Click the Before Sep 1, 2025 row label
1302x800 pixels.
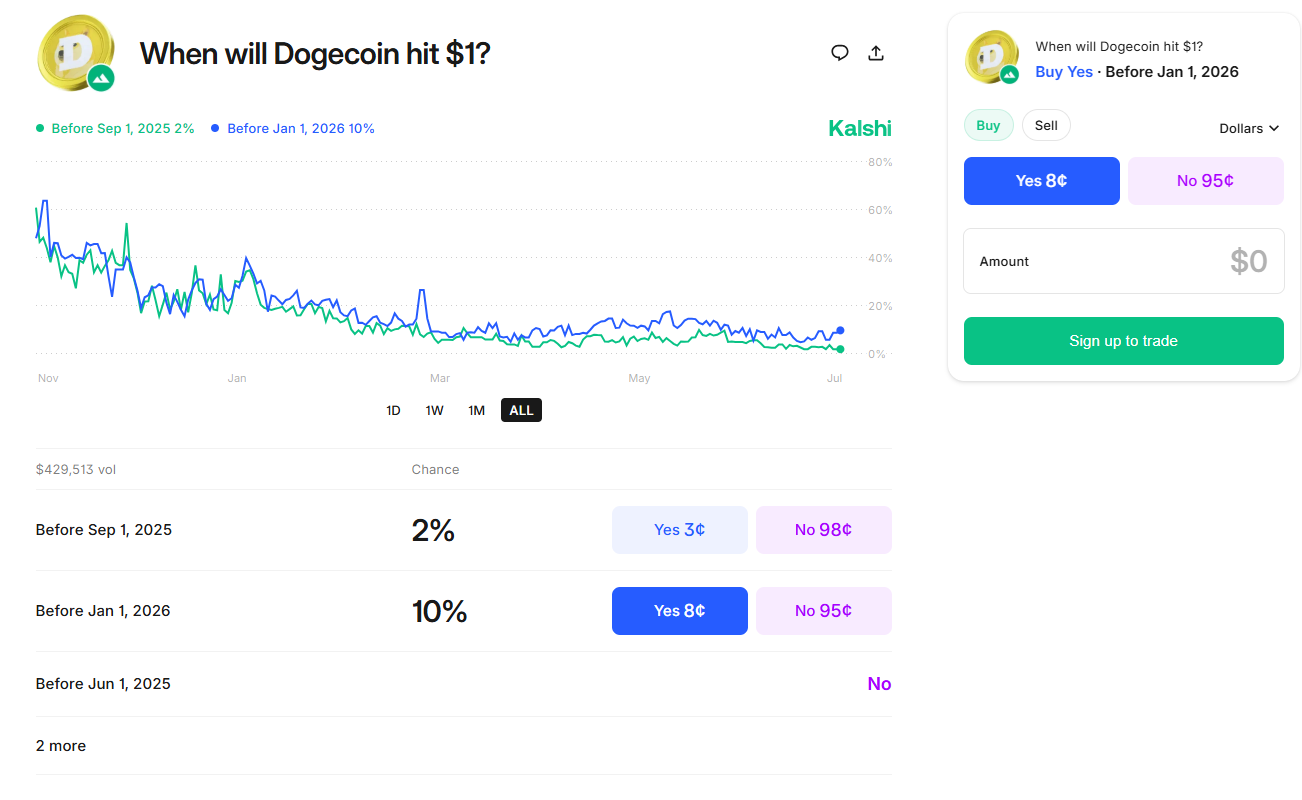pyautogui.click(x=104, y=530)
